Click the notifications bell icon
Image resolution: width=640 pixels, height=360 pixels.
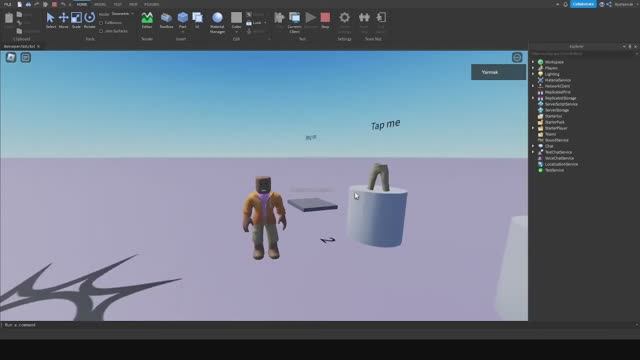point(565,4)
